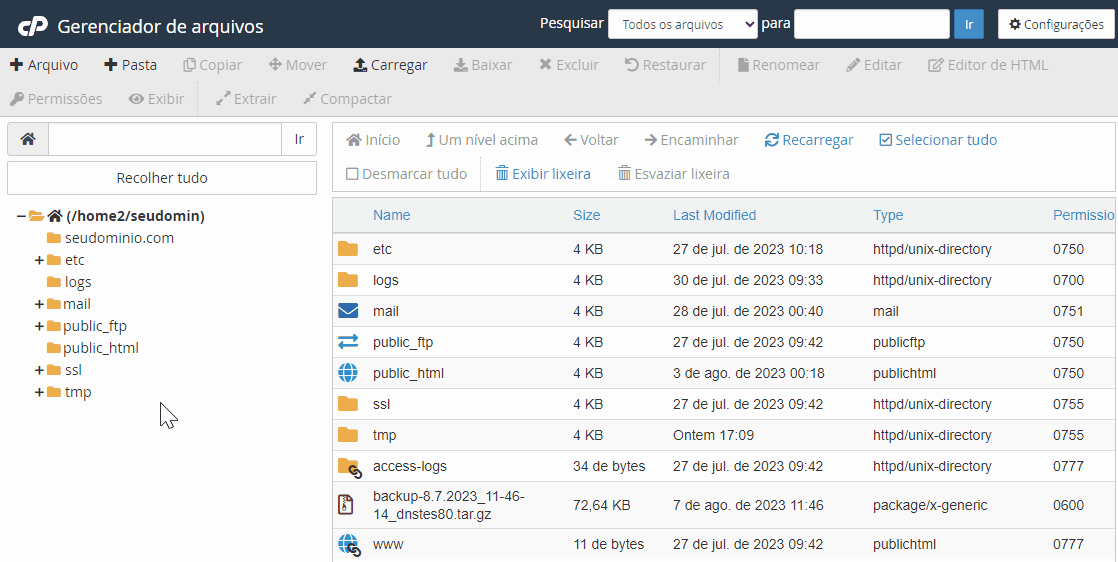This screenshot has width=1118, height=562.
Task: Click the logs folder icon in file list
Action: (348, 280)
